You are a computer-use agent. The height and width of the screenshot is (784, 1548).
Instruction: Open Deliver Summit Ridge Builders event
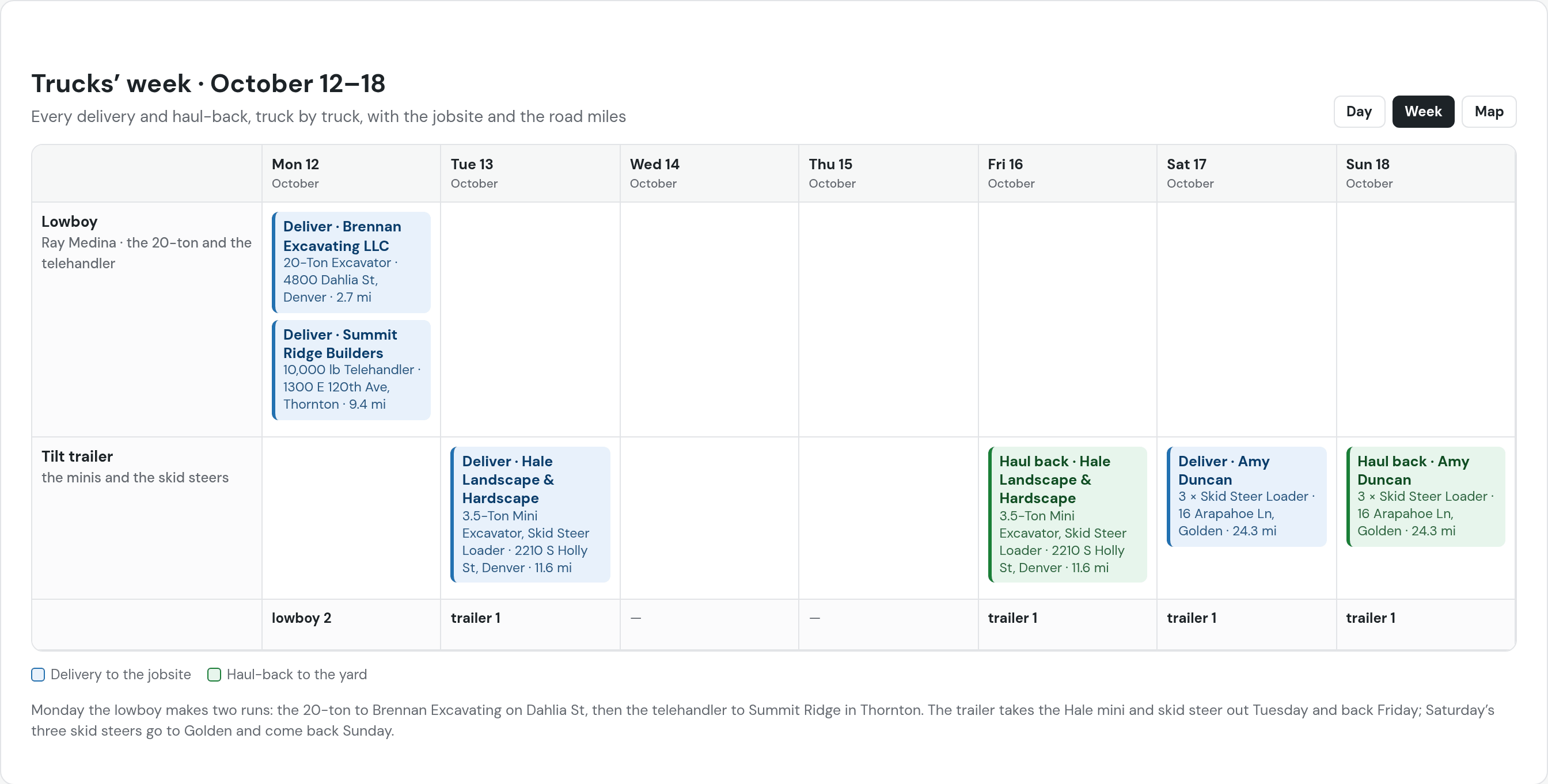[x=351, y=370]
